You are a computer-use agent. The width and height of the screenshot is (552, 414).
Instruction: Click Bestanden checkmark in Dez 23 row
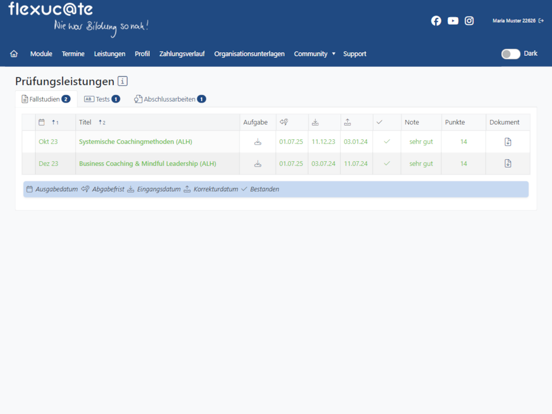387,163
